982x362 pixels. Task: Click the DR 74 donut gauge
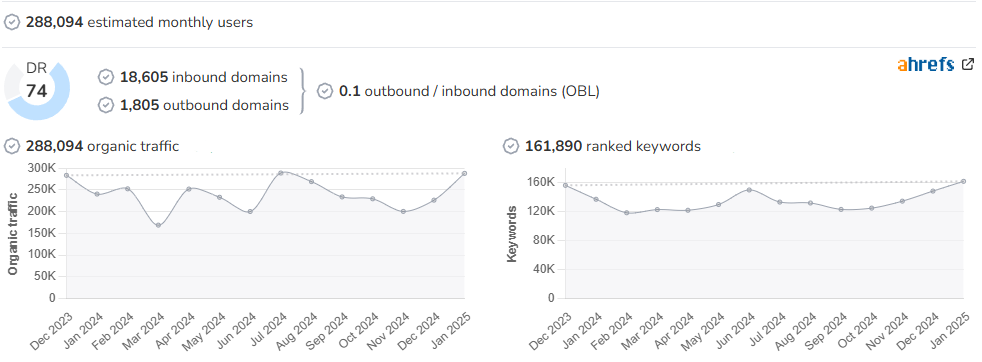(x=37, y=91)
